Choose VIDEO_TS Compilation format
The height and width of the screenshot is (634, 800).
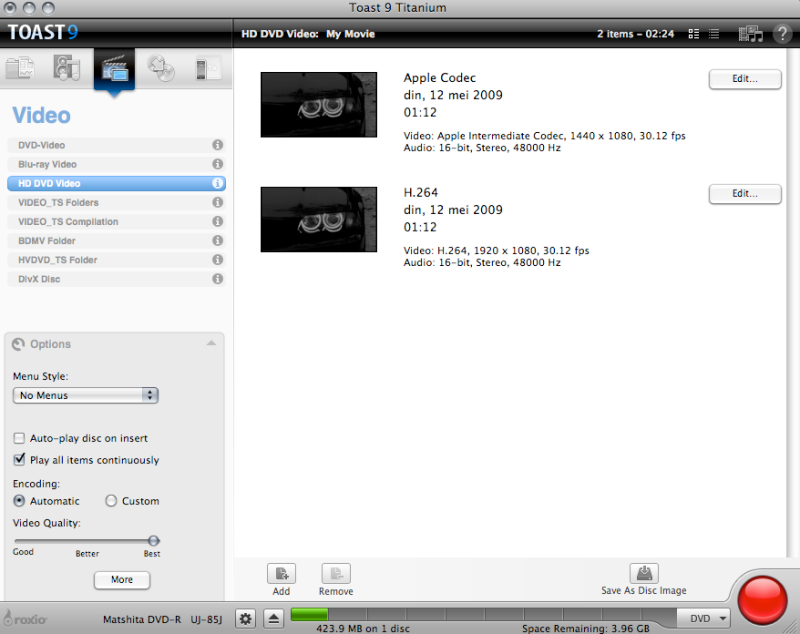pyautogui.click(x=116, y=221)
